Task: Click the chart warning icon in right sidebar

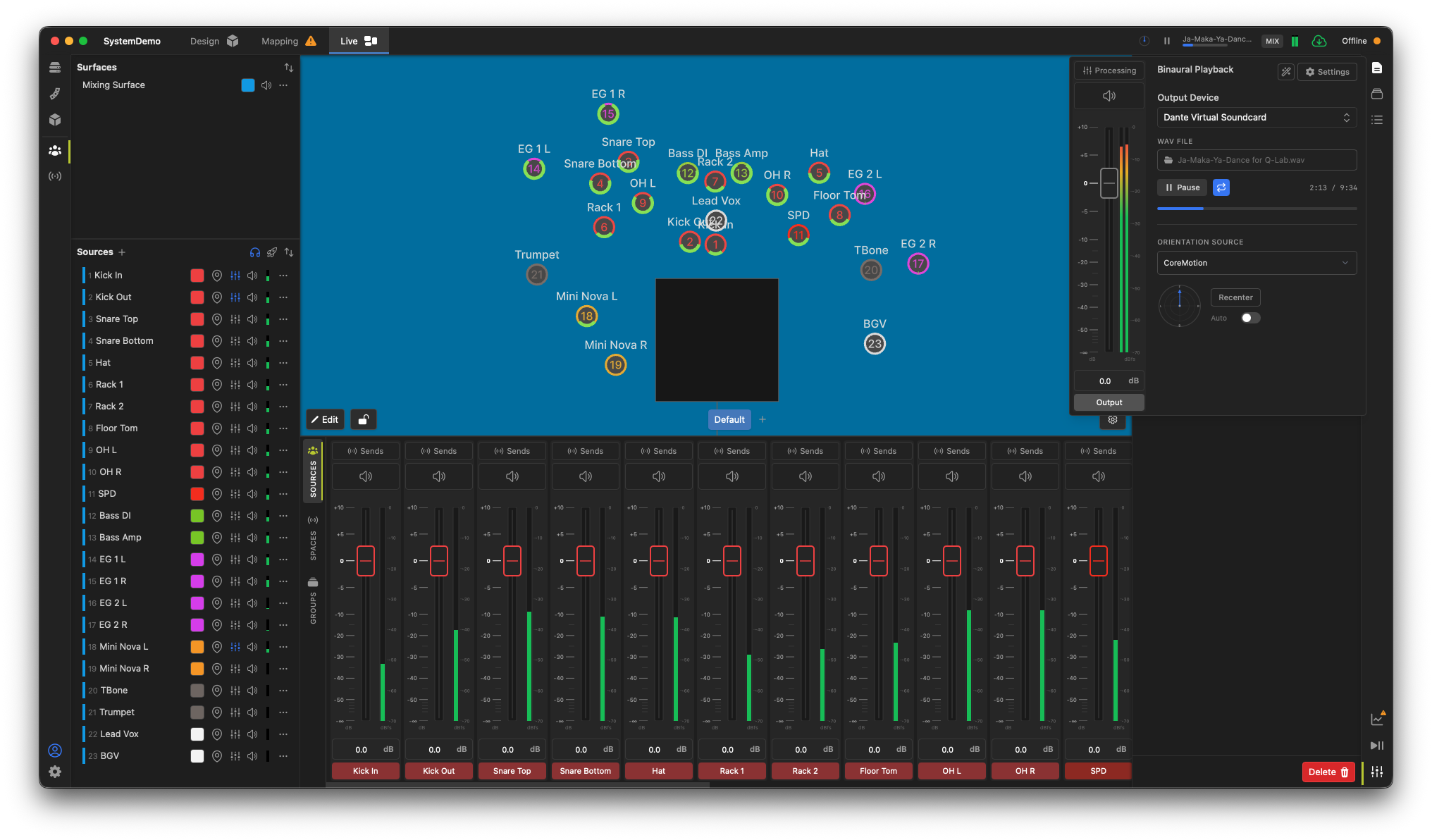Action: click(x=1378, y=718)
